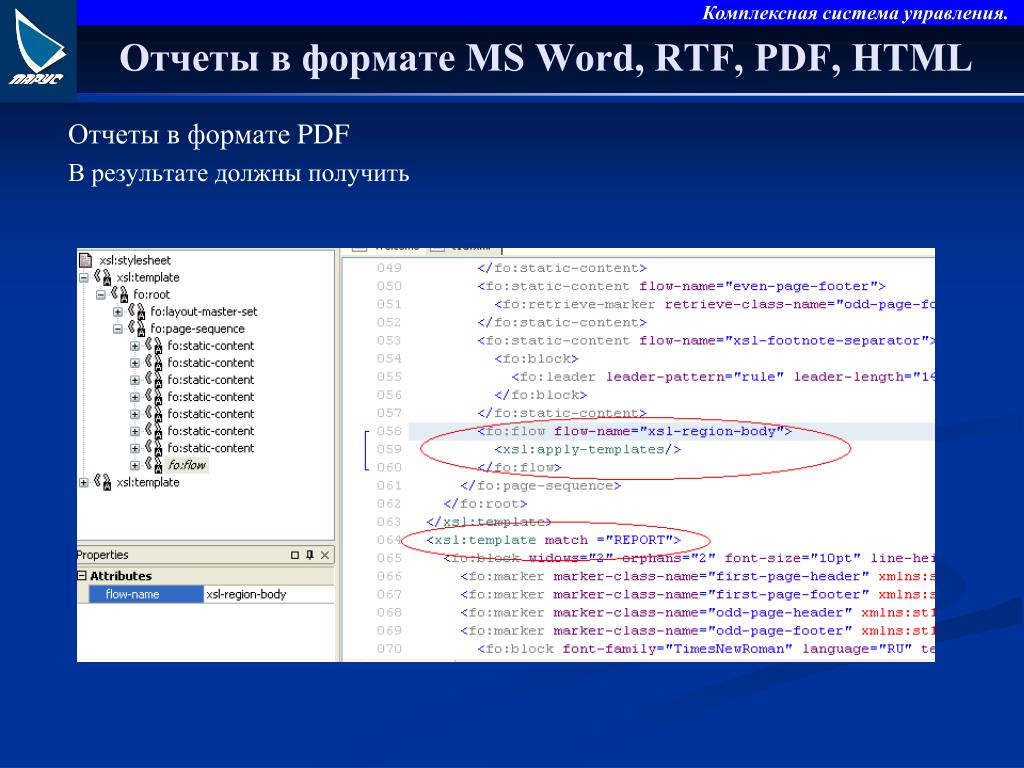This screenshot has width=1024, height=768.
Task: Select xsl:stylesheet in the outline tree
Action: [x=135, y=260]
